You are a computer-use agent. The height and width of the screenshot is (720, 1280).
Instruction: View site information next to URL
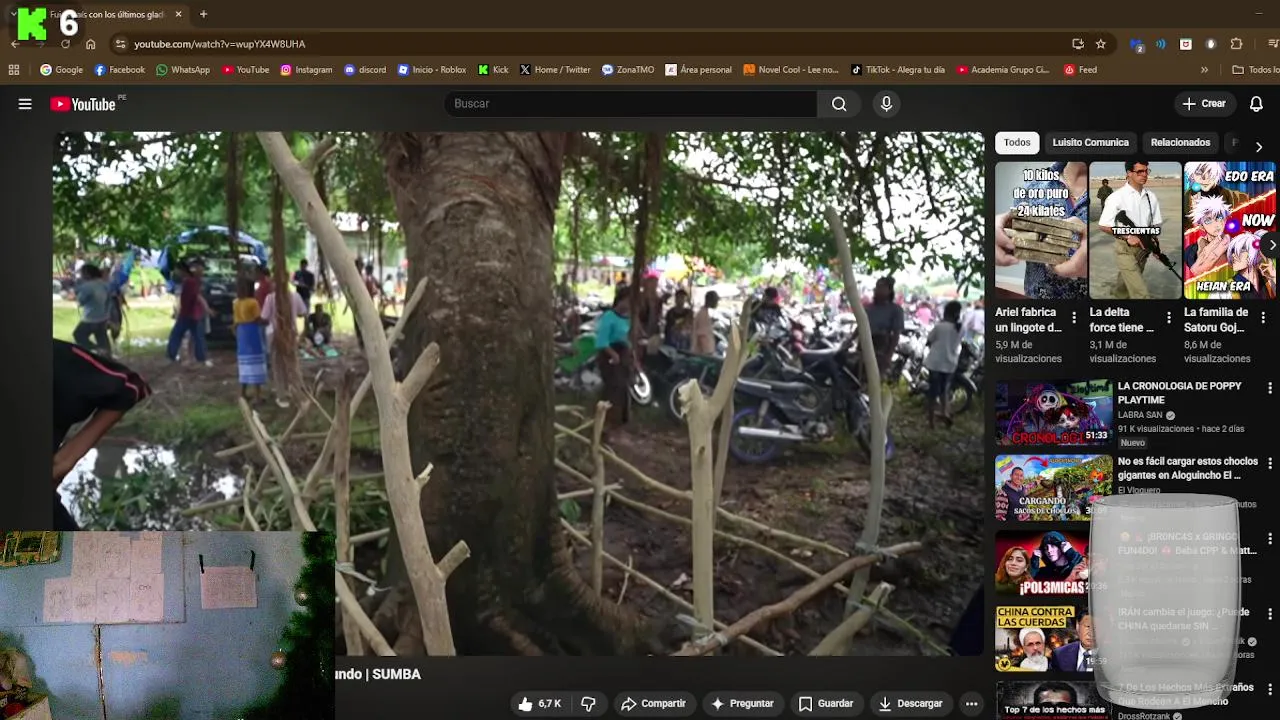[x=120, y=44]
